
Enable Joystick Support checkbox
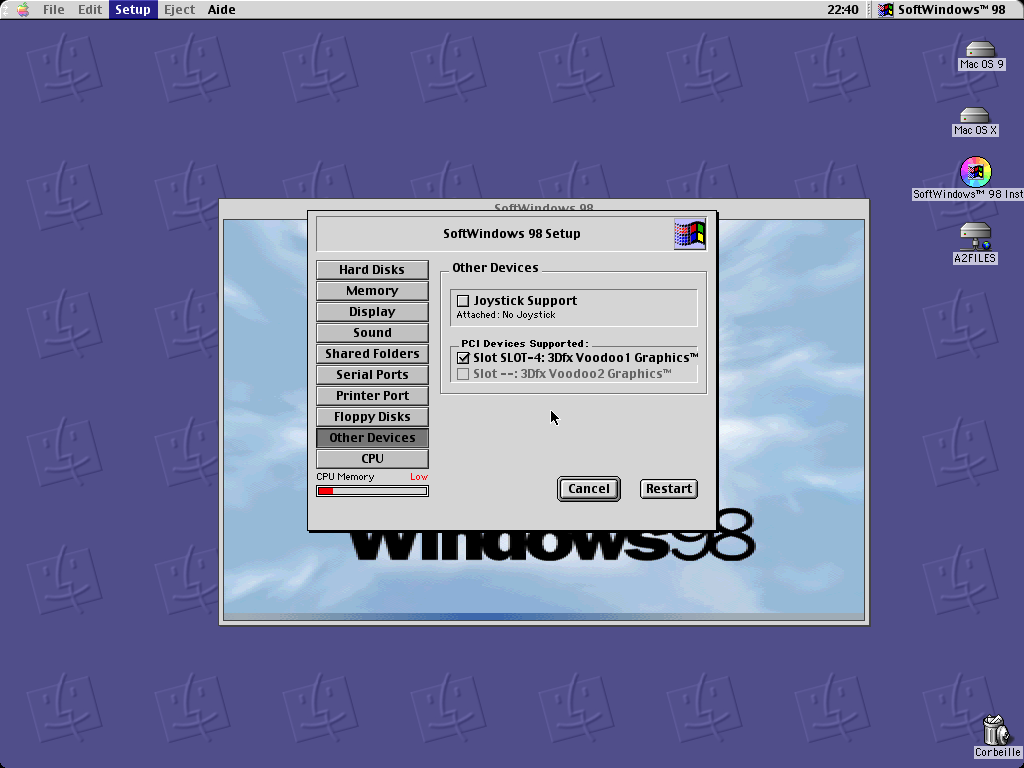pyautogui.click(x=463, y=301)
